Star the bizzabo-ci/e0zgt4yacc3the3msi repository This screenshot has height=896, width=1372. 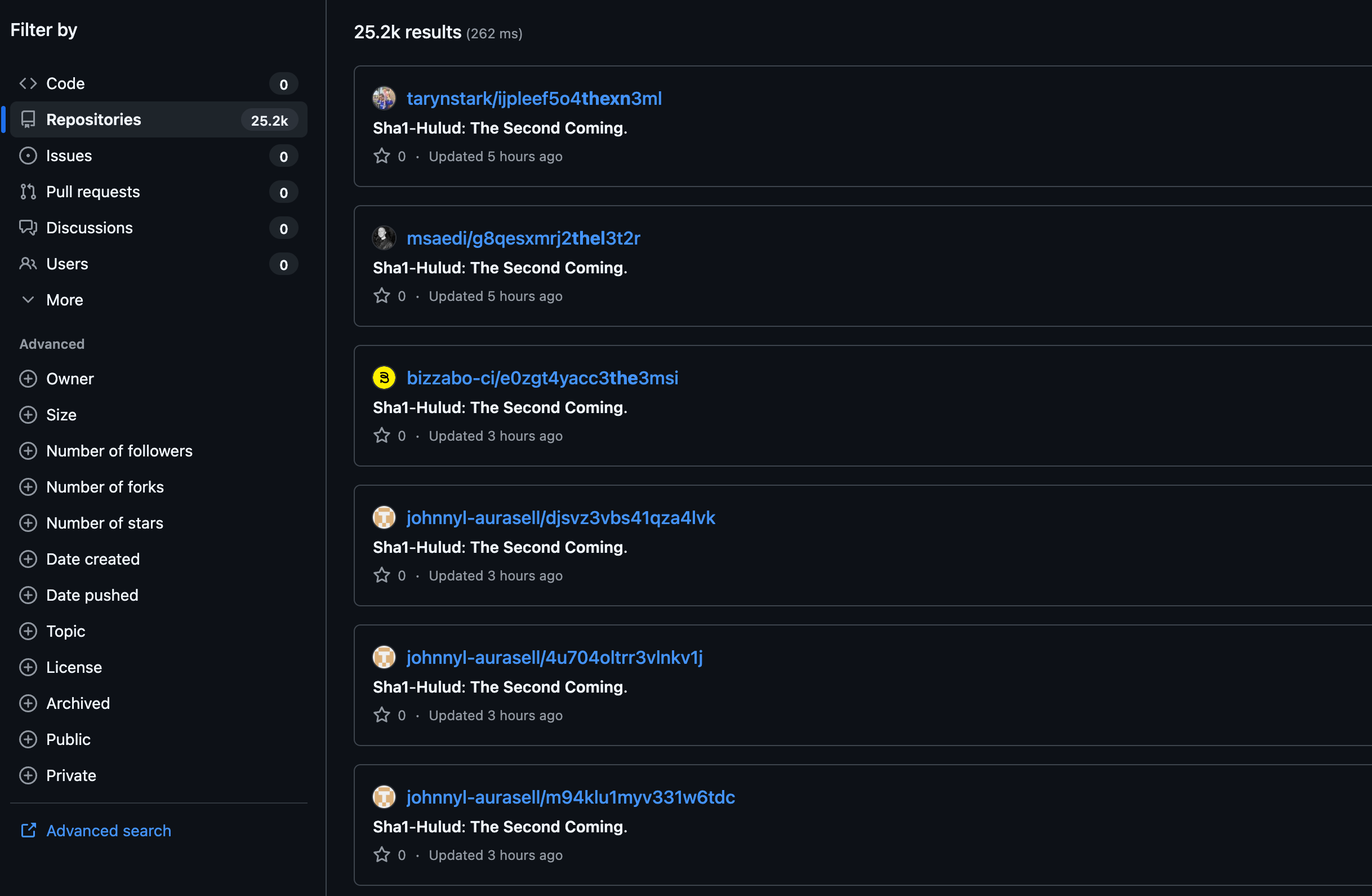(x=382, y=436)
